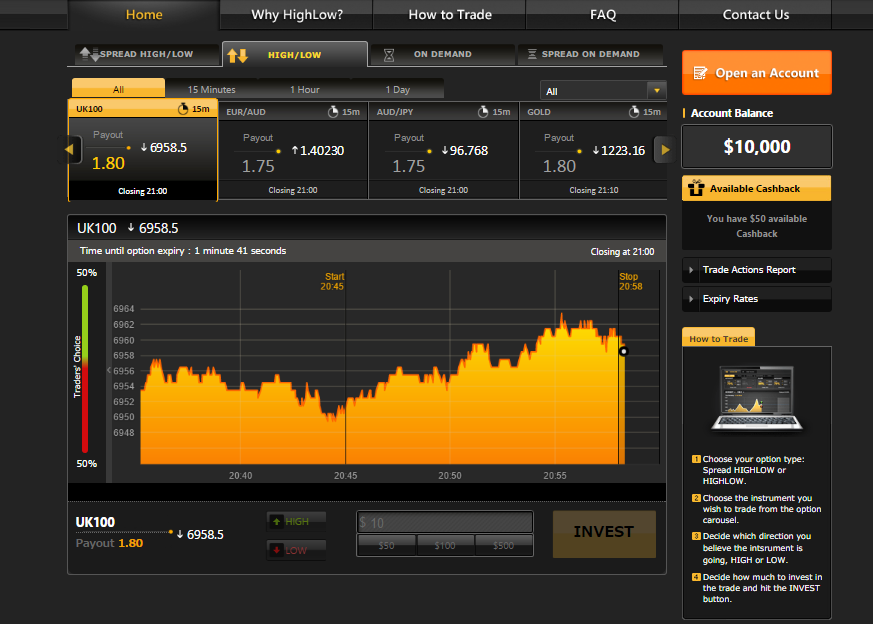Switch to Spread High/Low tab
873x624 pixels.
pyautogui.click(x=146, y=54)
